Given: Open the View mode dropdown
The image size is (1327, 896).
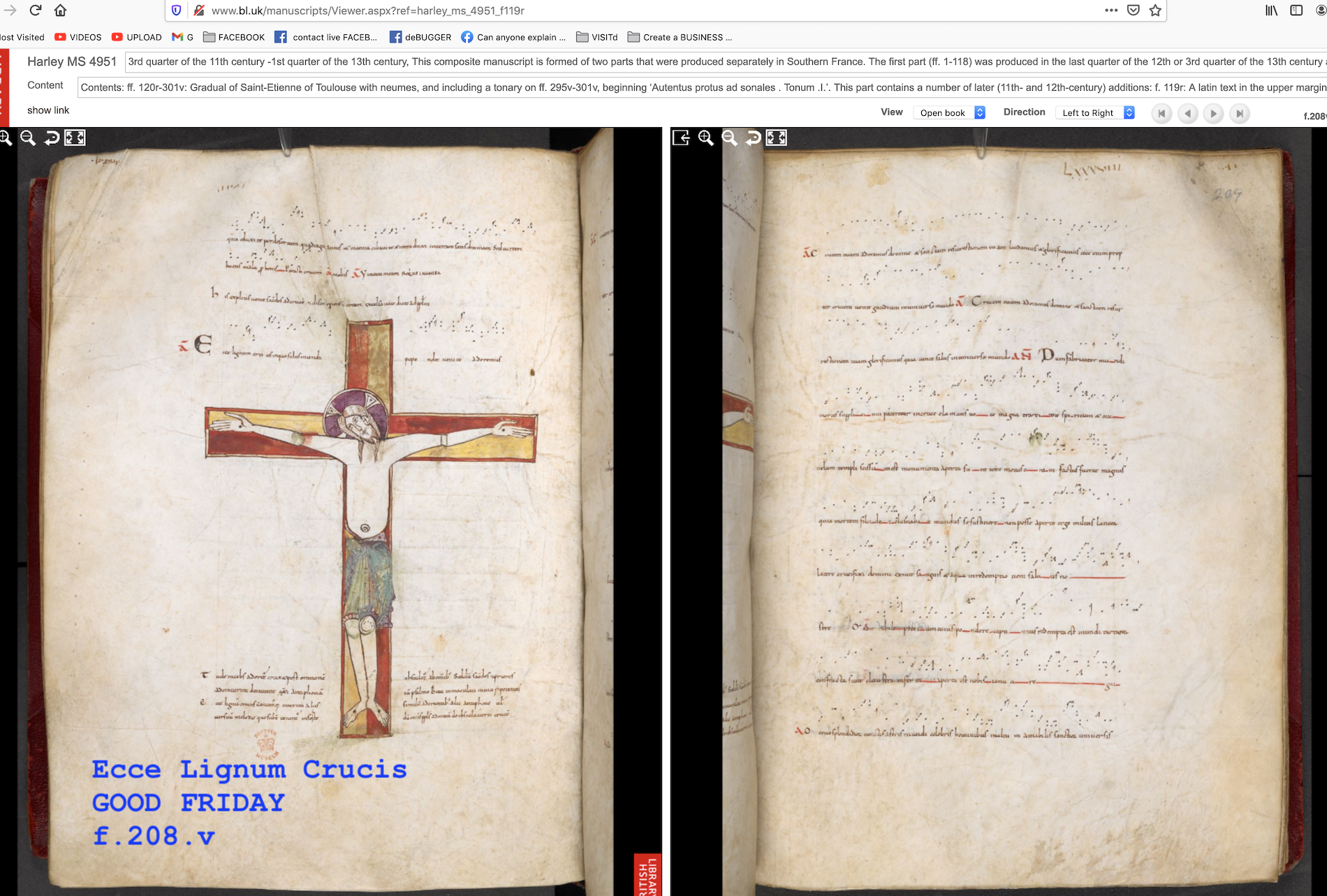Looking at the screenshot, I should (x=949, y=112).
